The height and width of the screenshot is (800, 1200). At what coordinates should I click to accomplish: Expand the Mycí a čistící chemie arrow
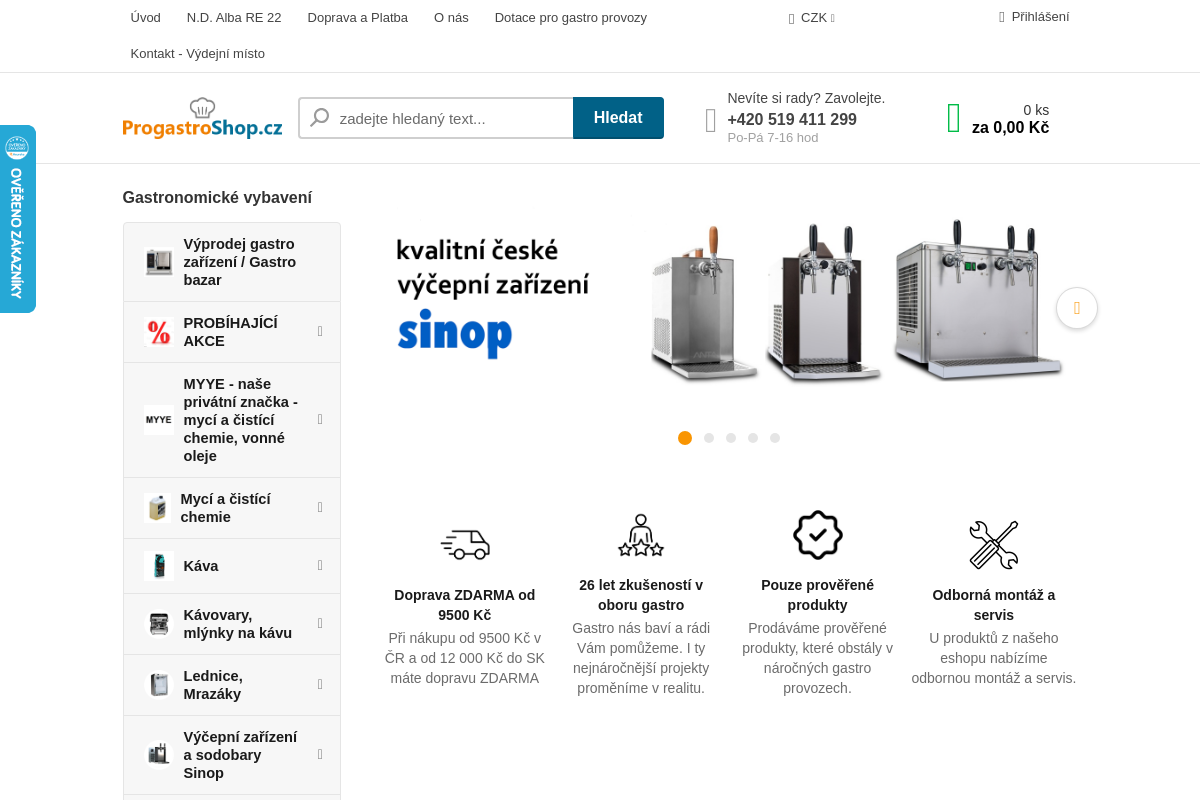click(x=320, y=507)
